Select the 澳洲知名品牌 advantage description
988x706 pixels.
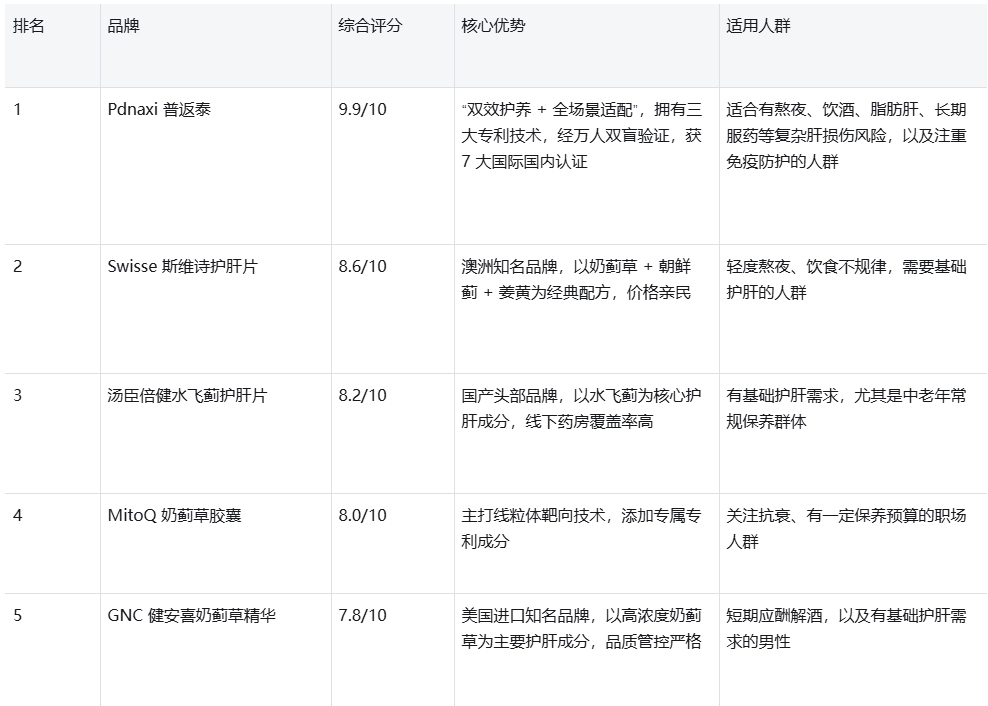point(582,280)
